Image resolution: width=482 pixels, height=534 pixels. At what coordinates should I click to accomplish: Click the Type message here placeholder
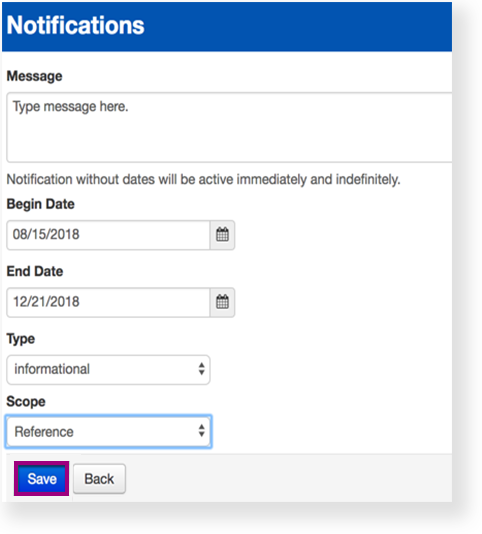click(71, 107)
